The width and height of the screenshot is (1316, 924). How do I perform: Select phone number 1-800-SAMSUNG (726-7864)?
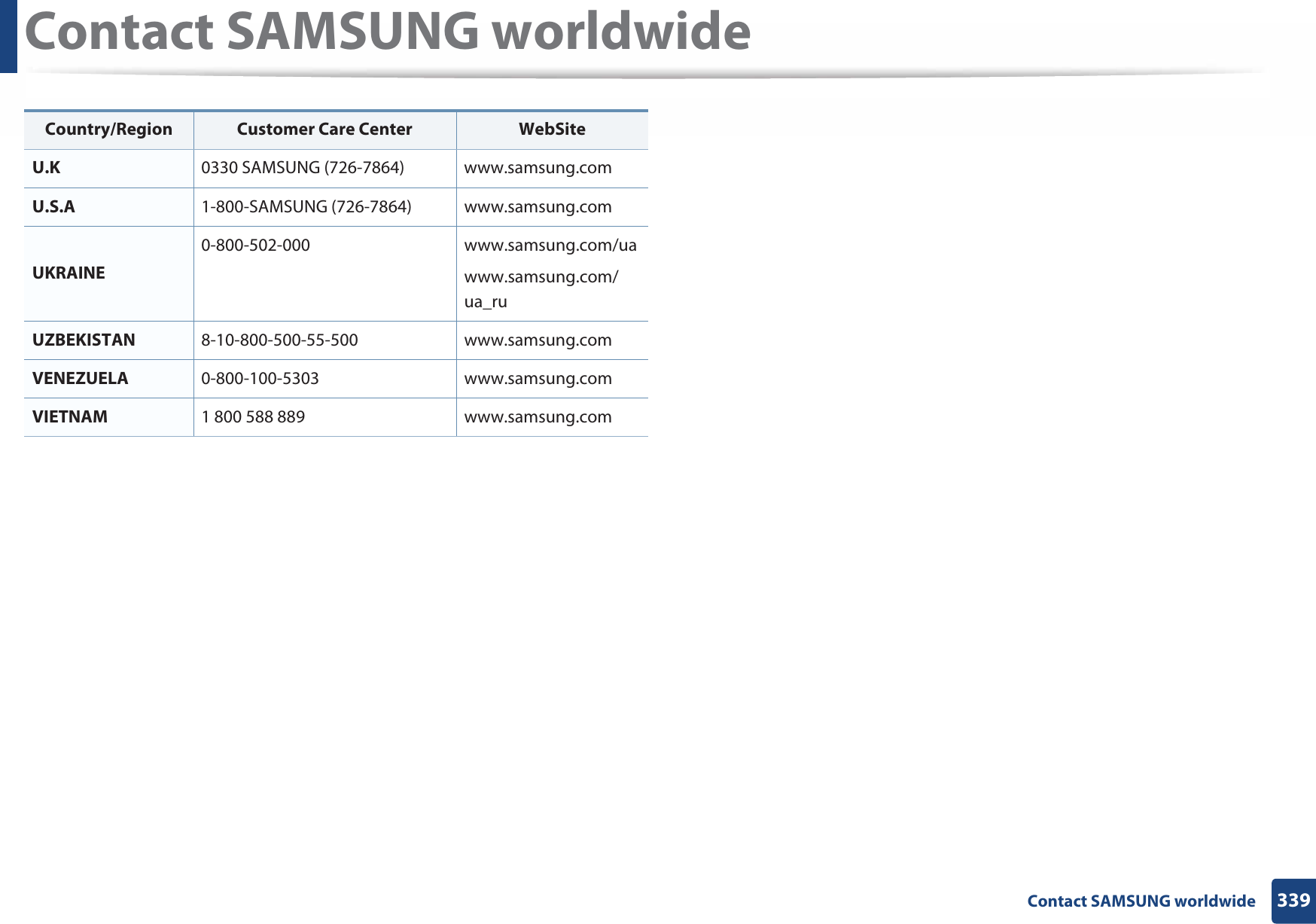(x=306, y=207)
